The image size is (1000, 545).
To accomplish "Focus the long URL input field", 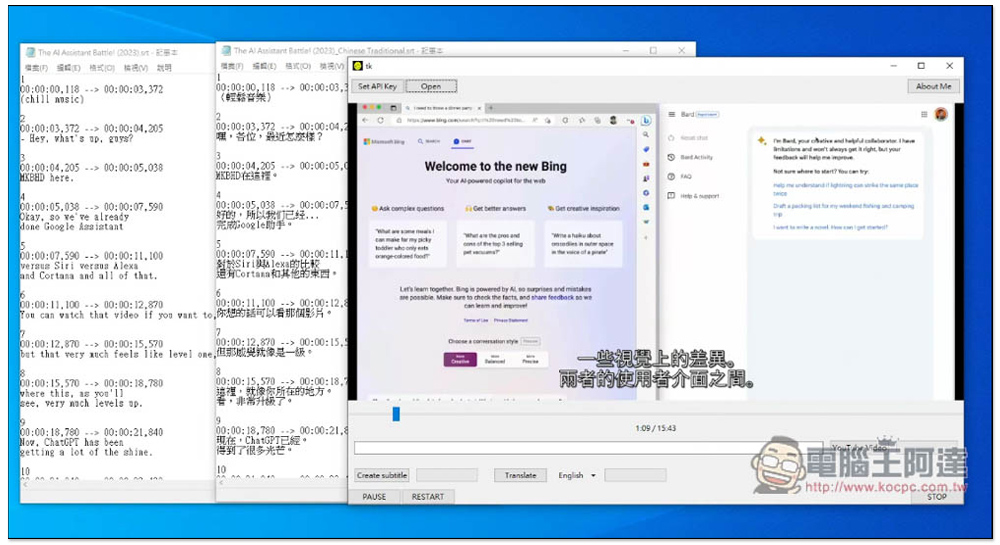I will click(588, 448).
